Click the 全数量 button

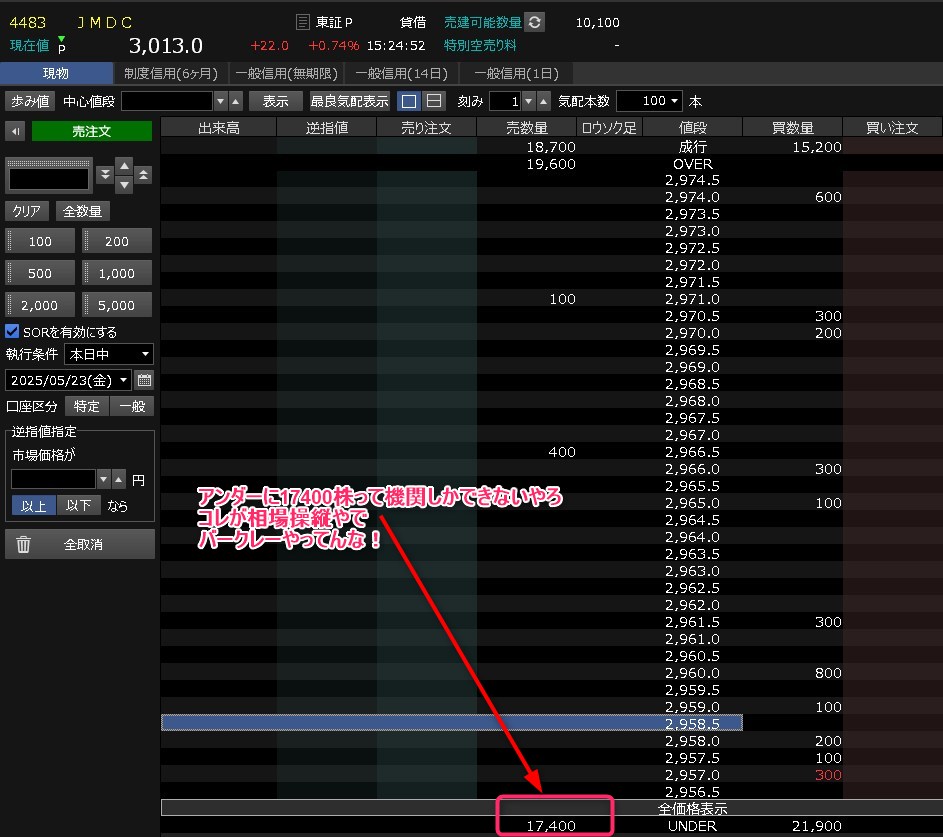click(82, 211)
